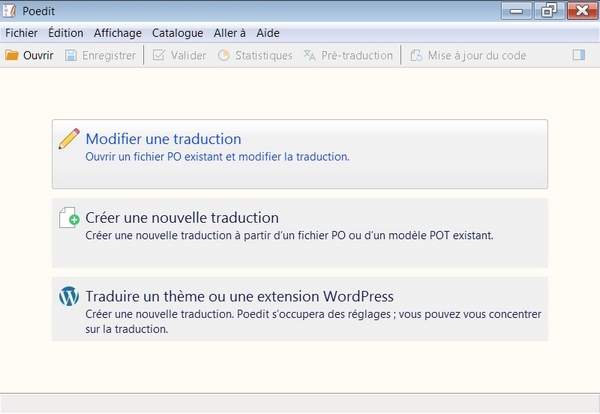Click the new document icon with green plus
This screenshot has height=414, width=600.
[x=69, y=217]
